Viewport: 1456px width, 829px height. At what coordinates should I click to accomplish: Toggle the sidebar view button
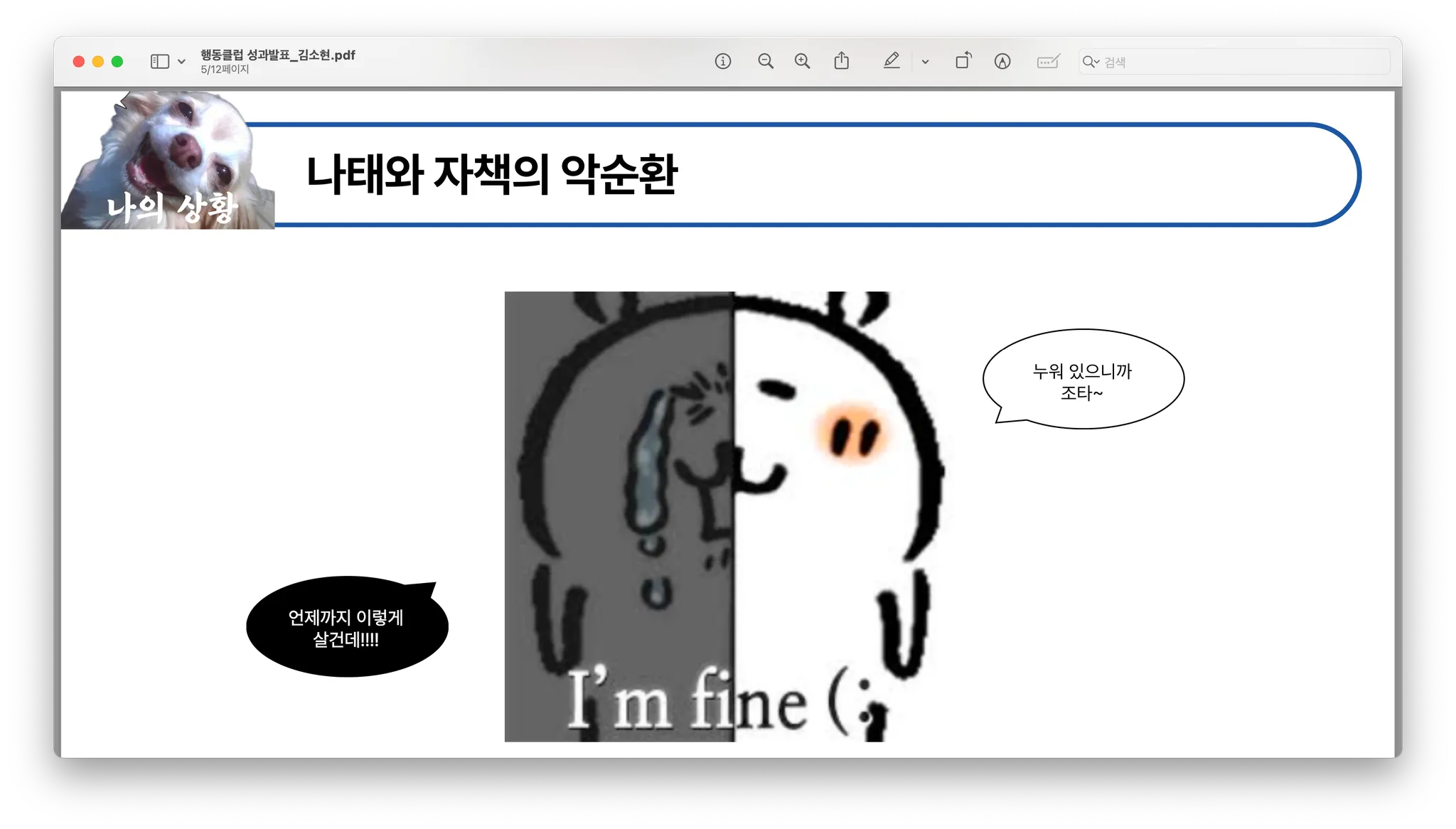click(x=159, y=61)
